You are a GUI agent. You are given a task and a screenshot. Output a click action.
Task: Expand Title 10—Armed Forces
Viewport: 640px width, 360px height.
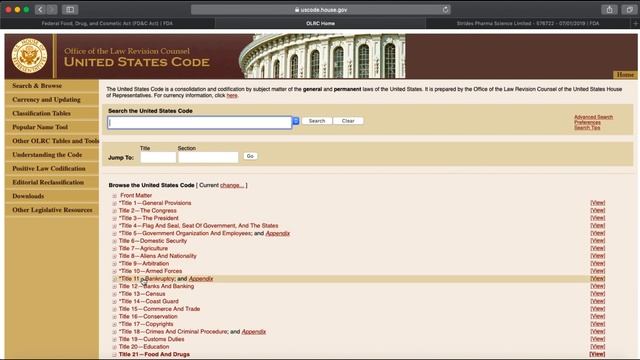115,271
